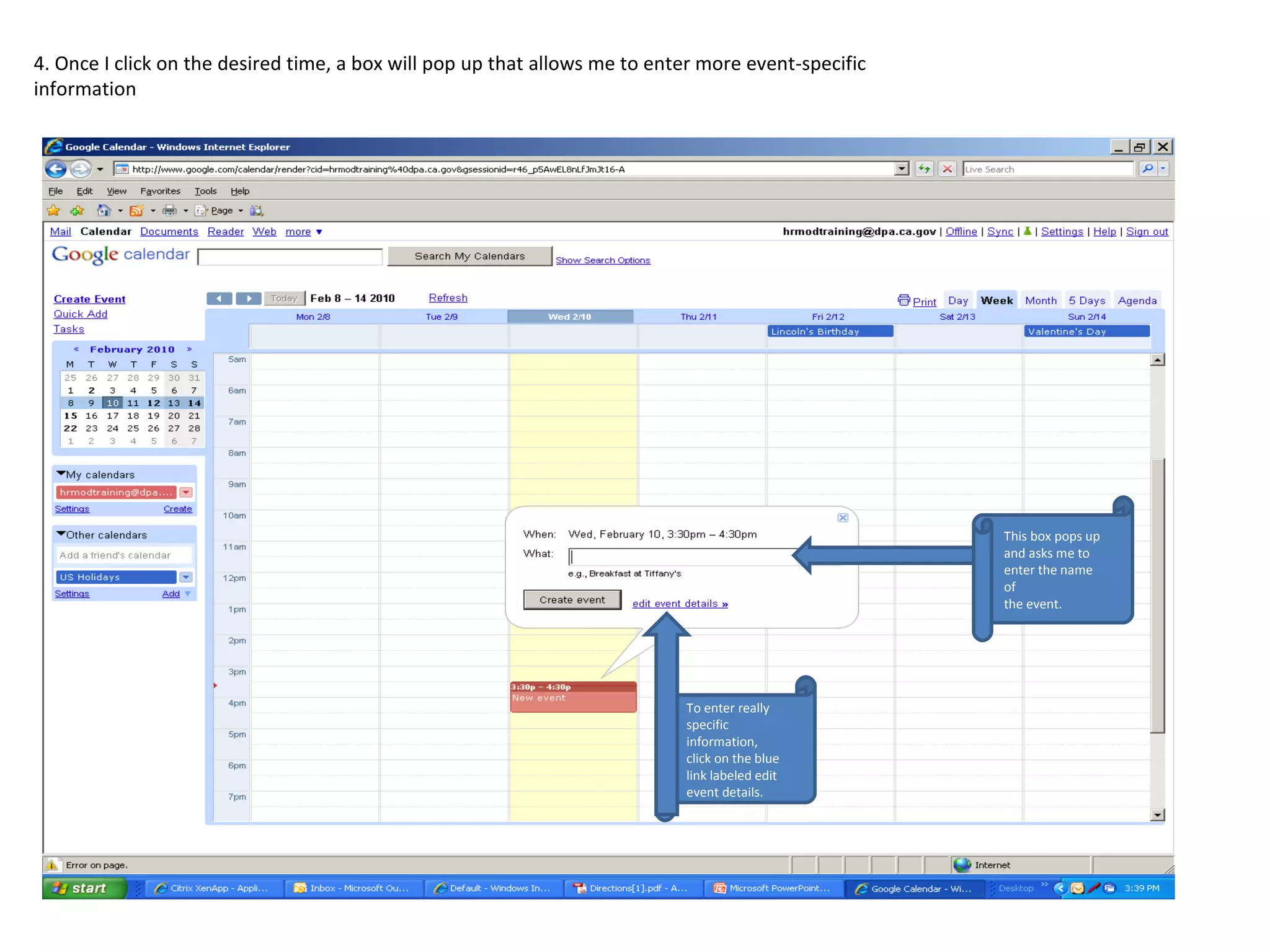
Task: Go to previous week arrow
Action: point(220,299)
